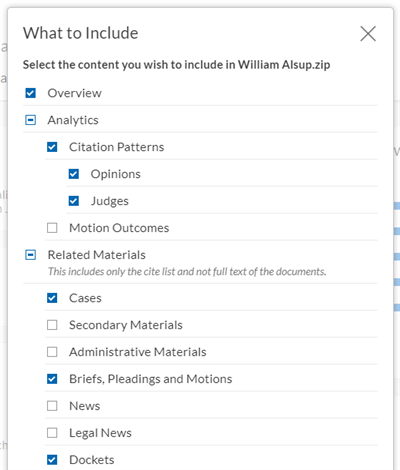Uncheck the Citation Patterns checkbox

coord(52,147)
